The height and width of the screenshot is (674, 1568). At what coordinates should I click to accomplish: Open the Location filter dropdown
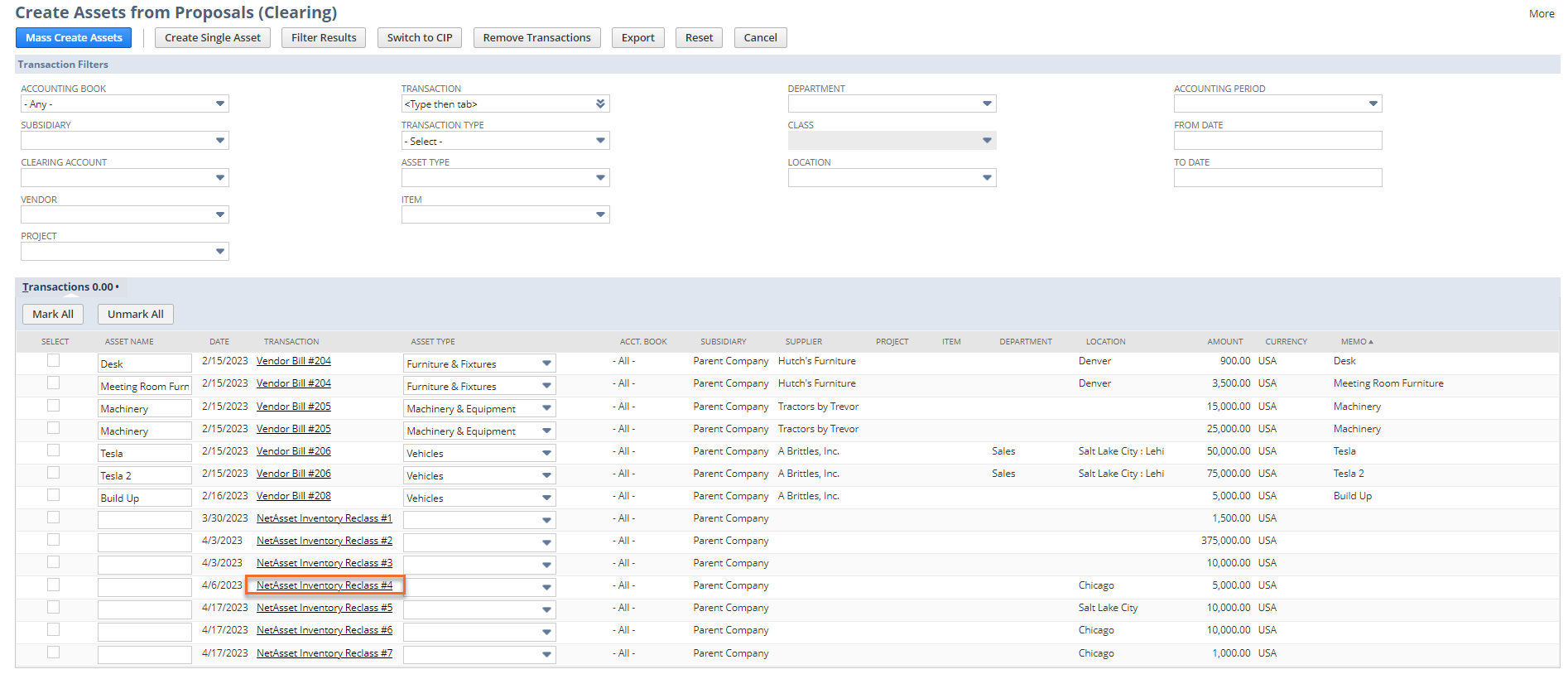pos(988,178)
